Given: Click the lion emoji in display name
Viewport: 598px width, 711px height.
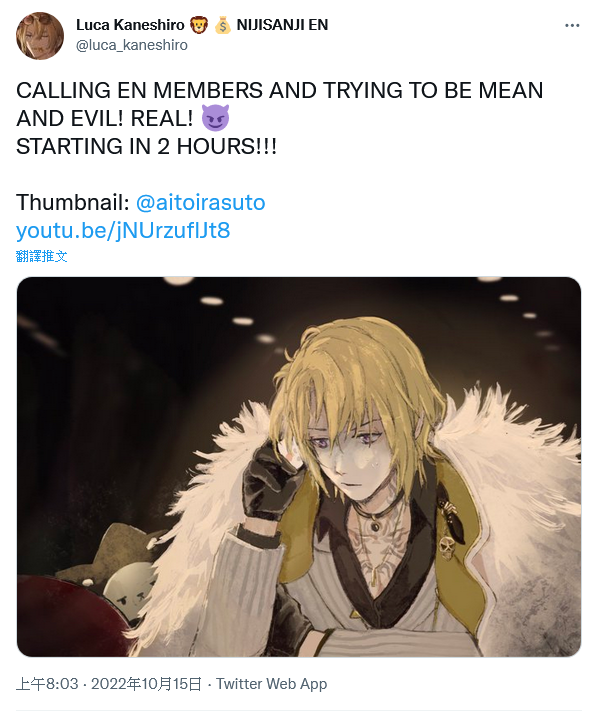Looking at the screenshot, I should pos(198,24).
